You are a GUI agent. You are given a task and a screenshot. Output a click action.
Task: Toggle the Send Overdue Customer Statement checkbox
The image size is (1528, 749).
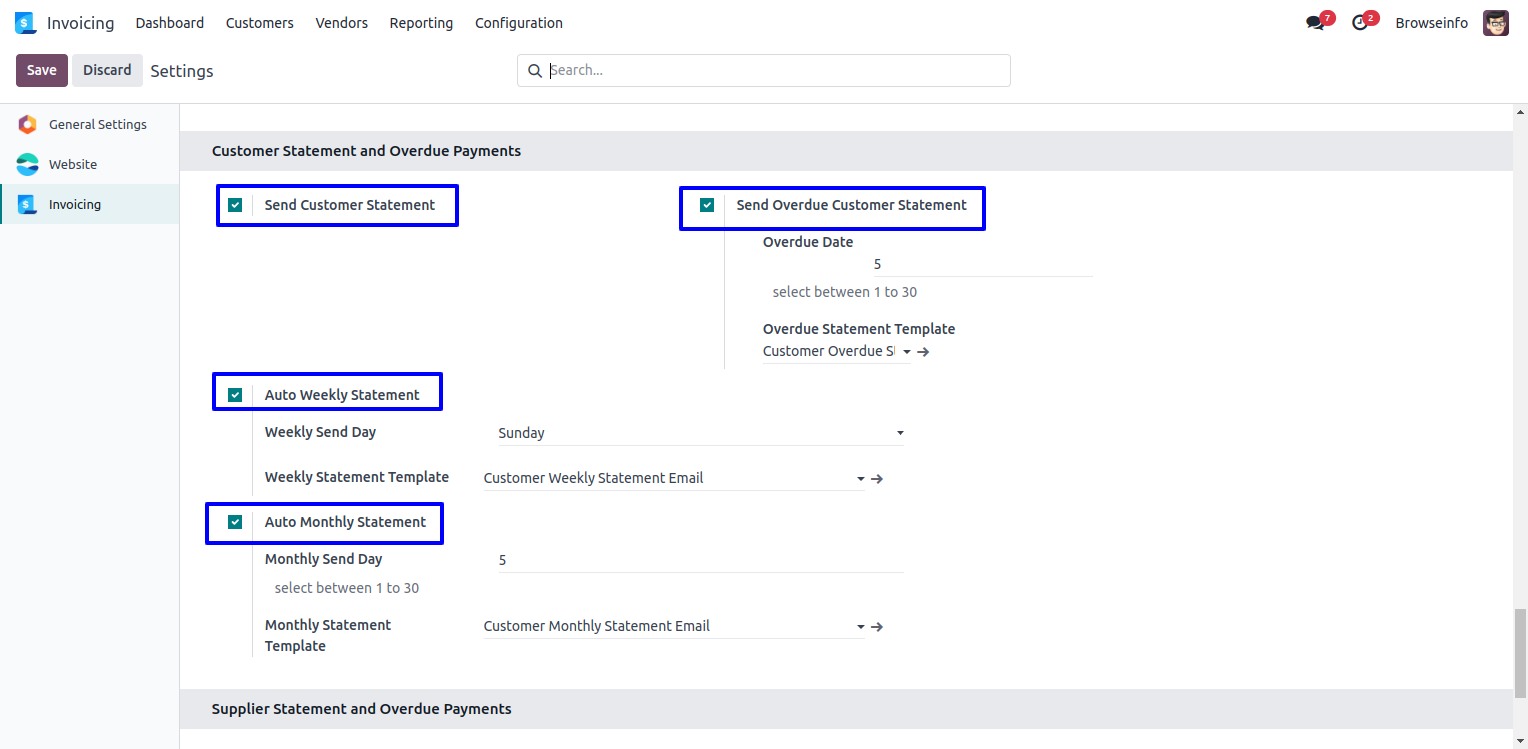(x=707, y=205)
